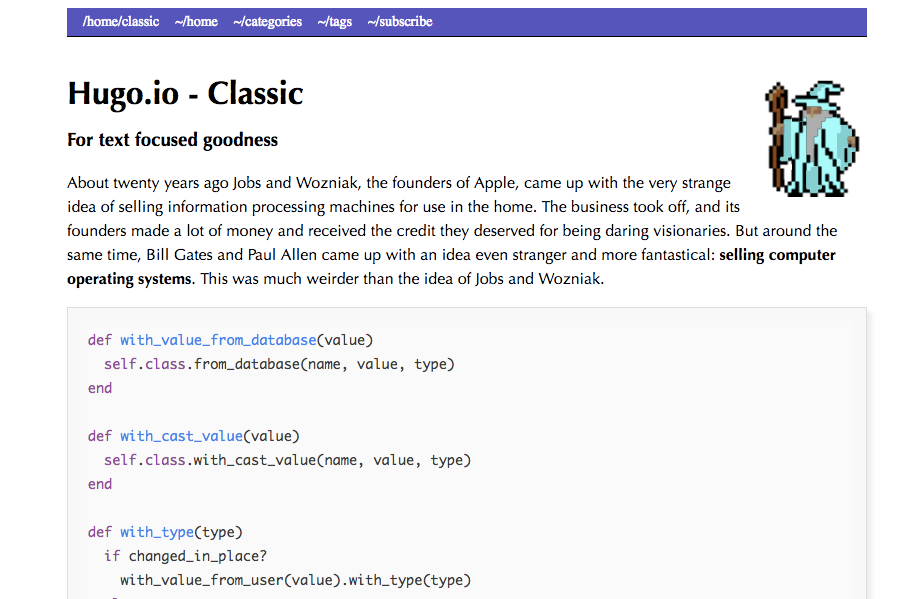Navigate to the ~/tags page
The image size is (900, 599).
pos(334,21)
